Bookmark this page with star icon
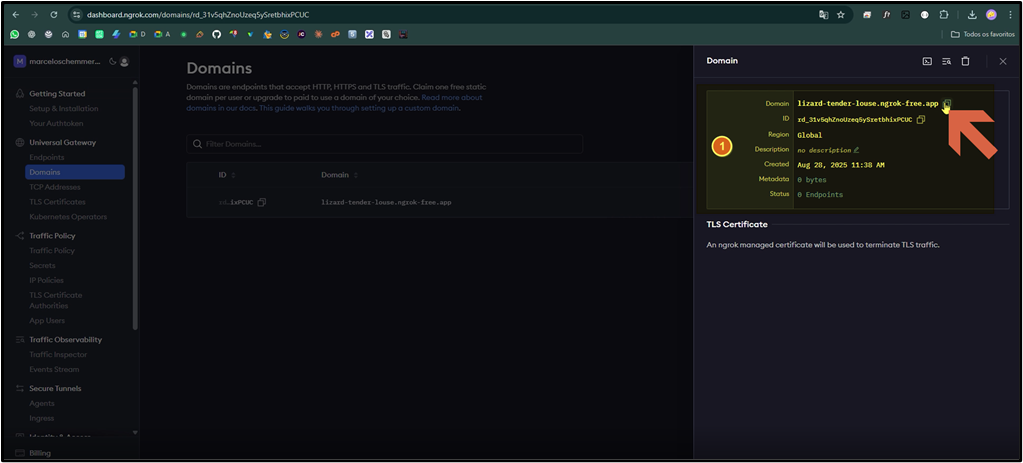Viewport: 1023px width, 463px height. pyautogui.click(x=841, y=14)
